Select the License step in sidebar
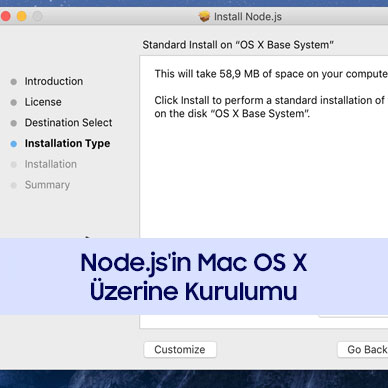388x388 pixels. 43,102
